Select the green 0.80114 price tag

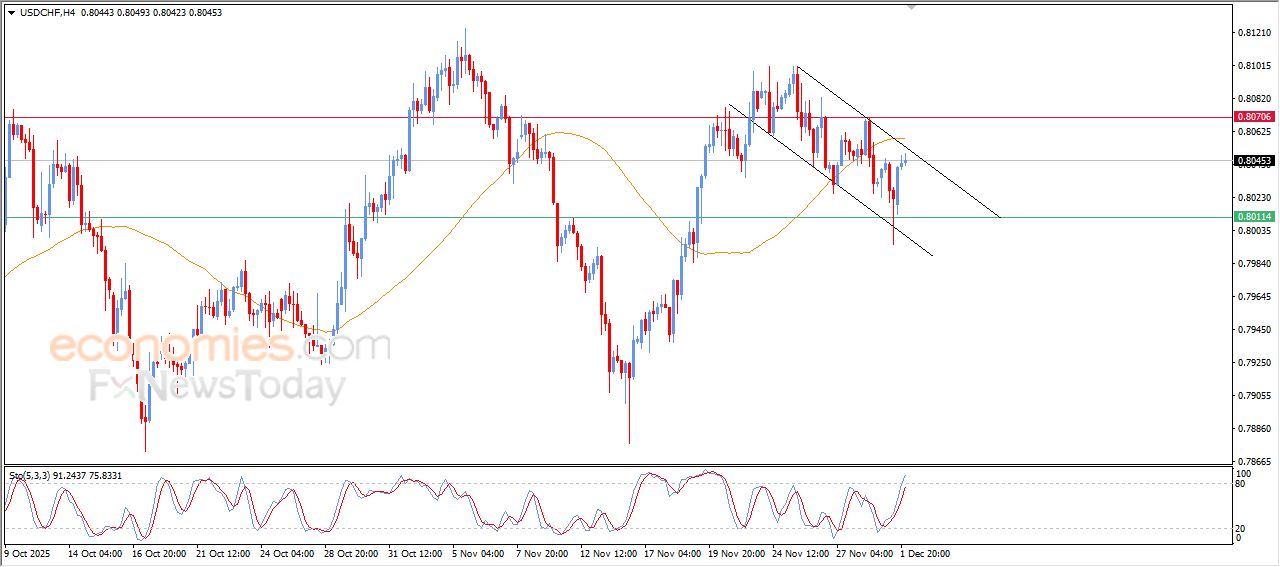click(x=1253, y=217)
